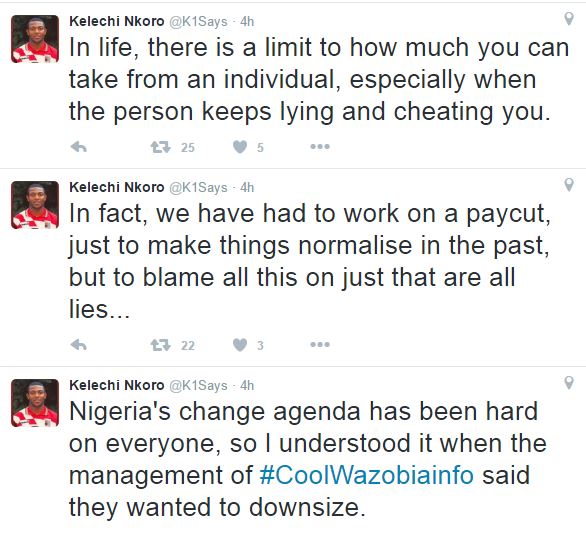Open avatar thumbnail of first tweet

pos(35,39)
